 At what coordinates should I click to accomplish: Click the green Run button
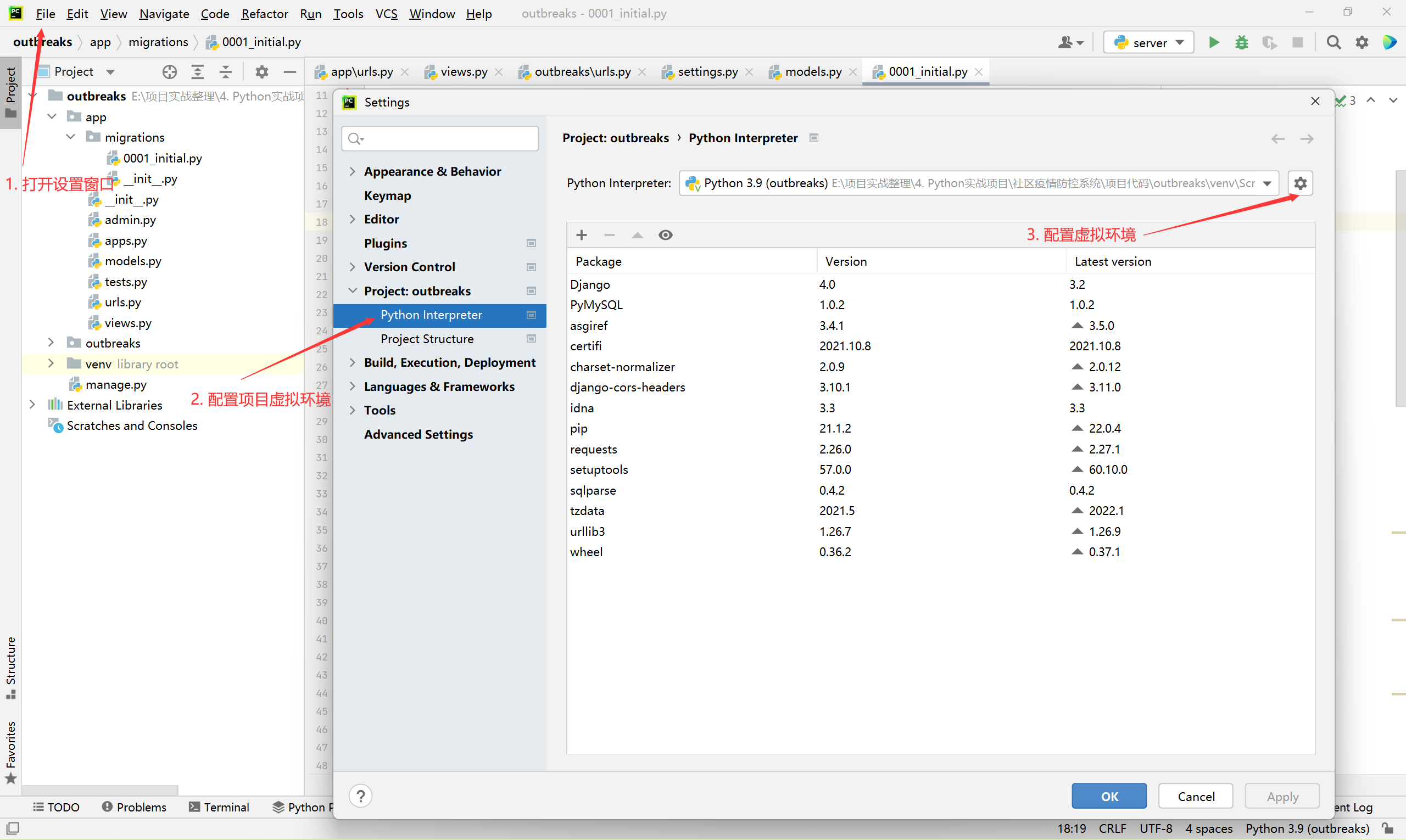pyautogui.click(x=1213, y=42)
